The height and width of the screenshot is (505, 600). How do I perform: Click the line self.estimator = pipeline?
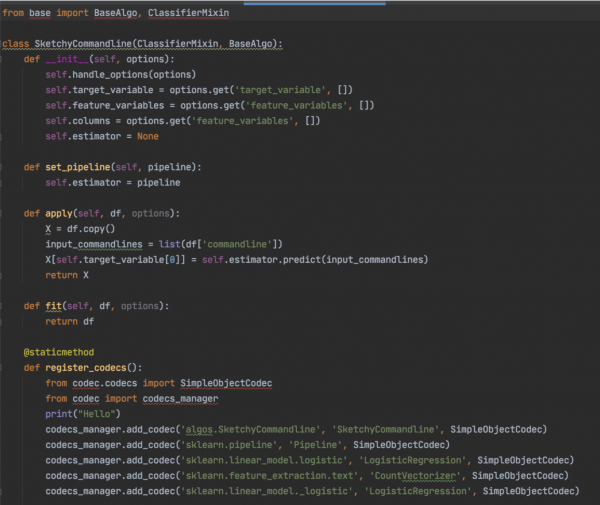(x=113, y=183)
